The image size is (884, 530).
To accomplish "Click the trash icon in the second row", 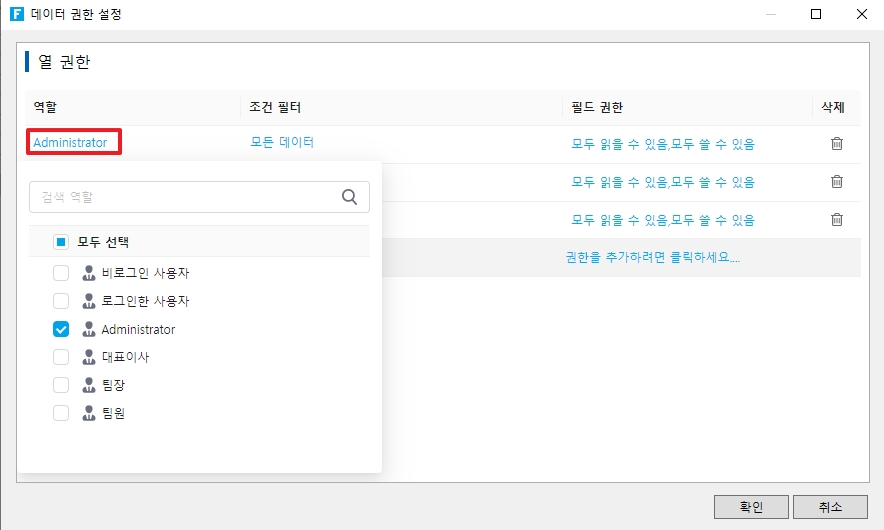I will pyautogui.click(x=837, y=181).
